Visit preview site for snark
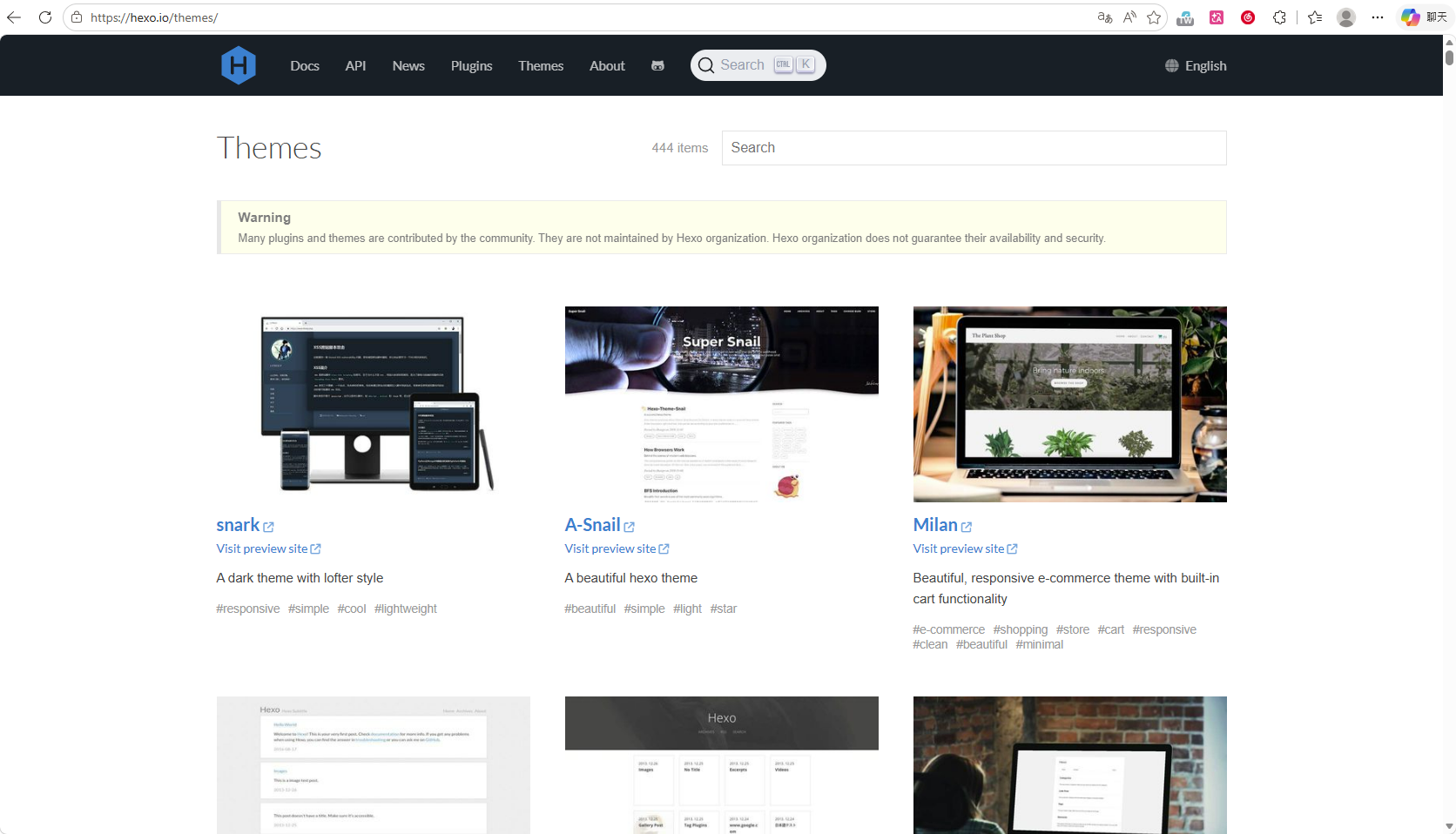This screenshot has width=1456, height=834. tap(268, 548)
